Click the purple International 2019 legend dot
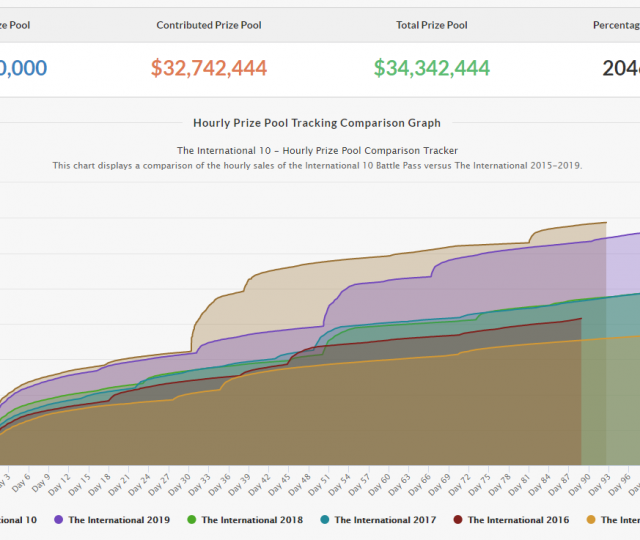Image resolution: width=640 pixels, height=540 pixels. 59,520
